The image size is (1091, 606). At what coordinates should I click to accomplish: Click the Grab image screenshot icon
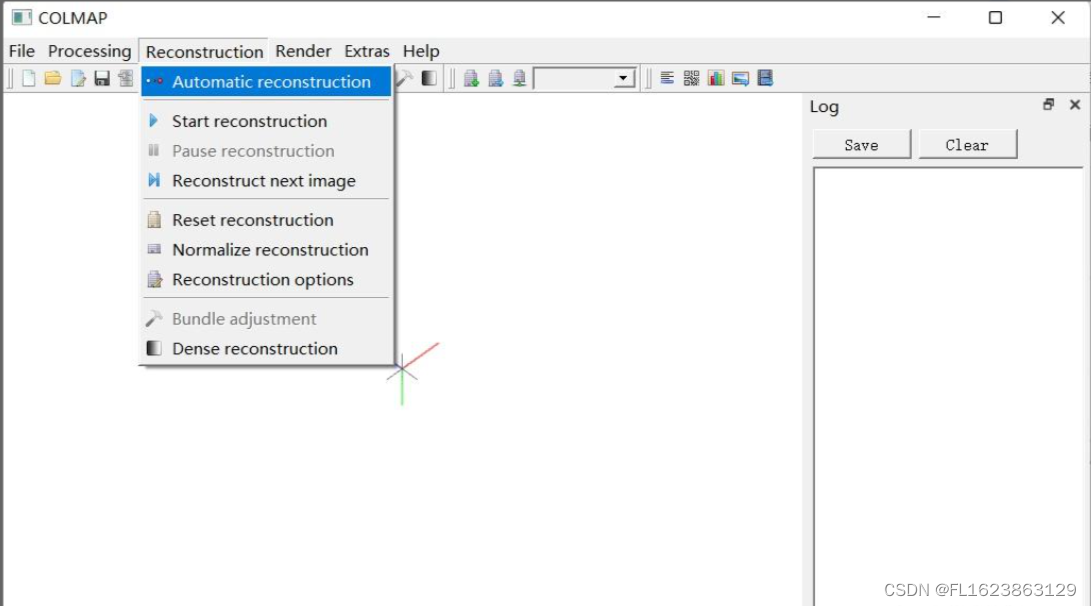(740, 78)
